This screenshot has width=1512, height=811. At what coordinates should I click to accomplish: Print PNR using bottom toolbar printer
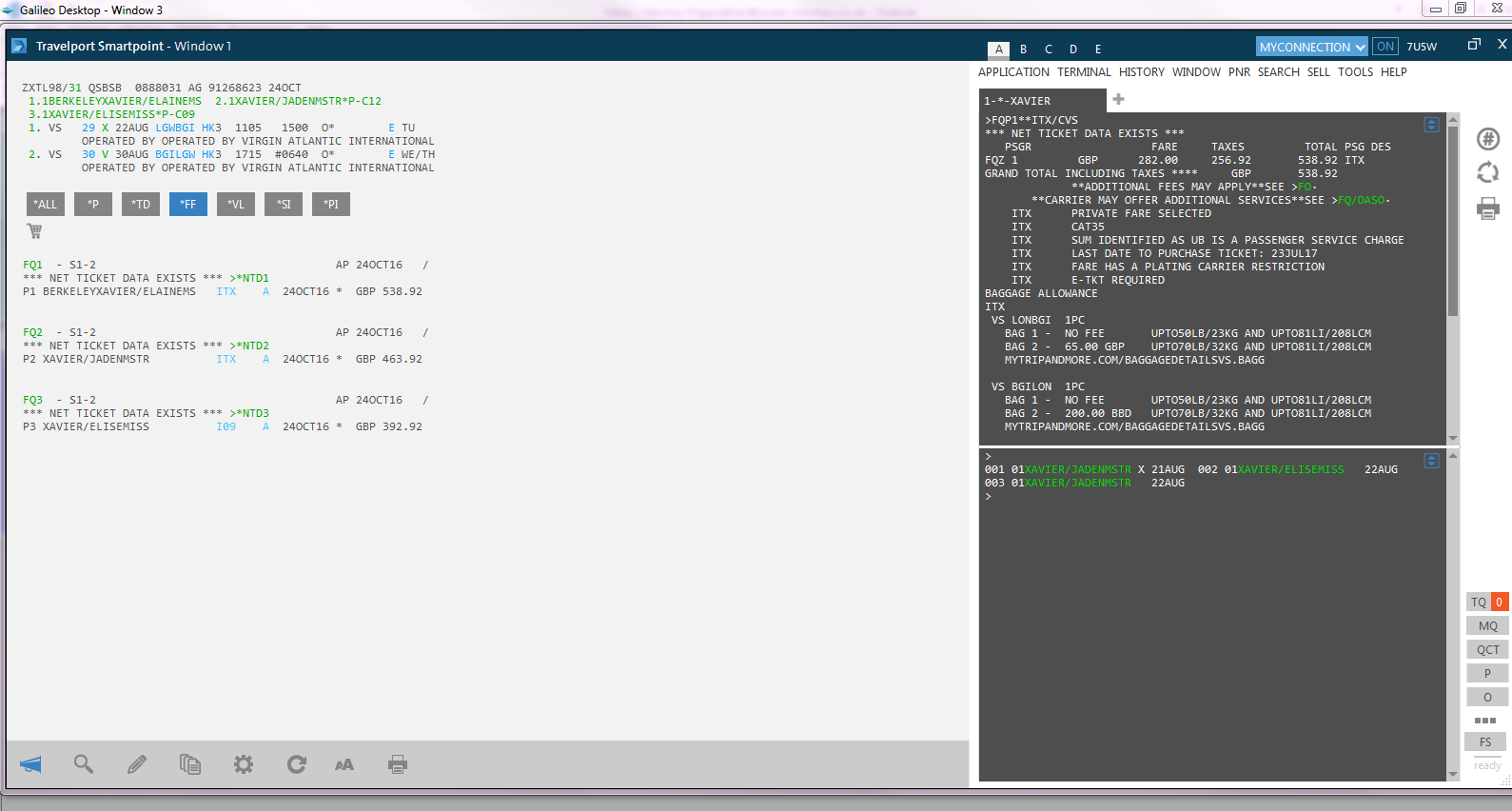[398, 764]
